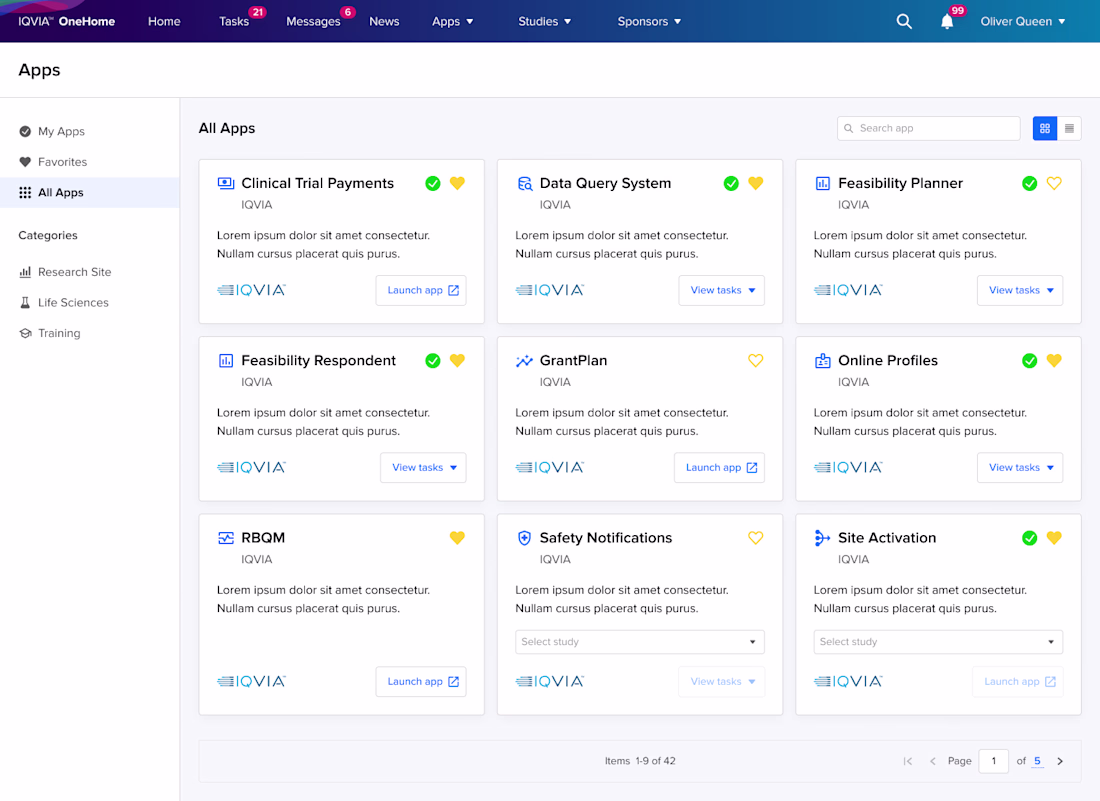Unfavorite Feasibility Respondent heart

click(x=457, y=361)
